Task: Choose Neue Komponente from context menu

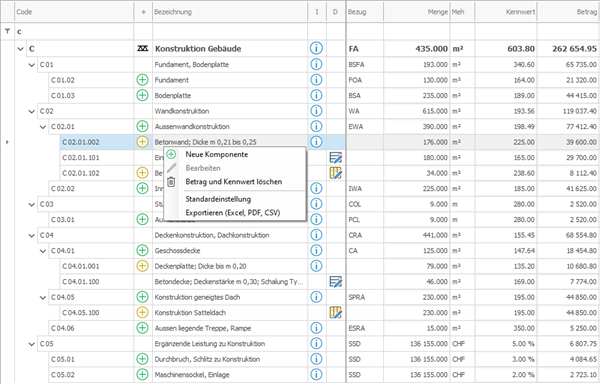Action: (x=235, y=155)
